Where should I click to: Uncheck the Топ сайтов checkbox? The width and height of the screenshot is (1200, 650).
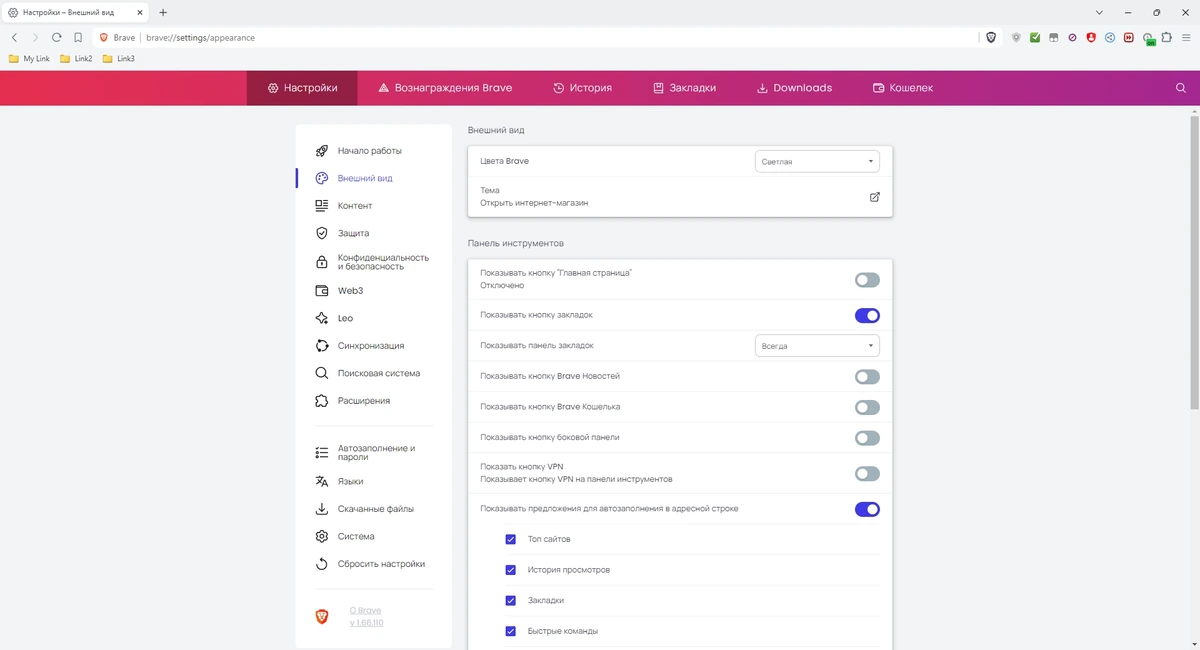point(511,539)
